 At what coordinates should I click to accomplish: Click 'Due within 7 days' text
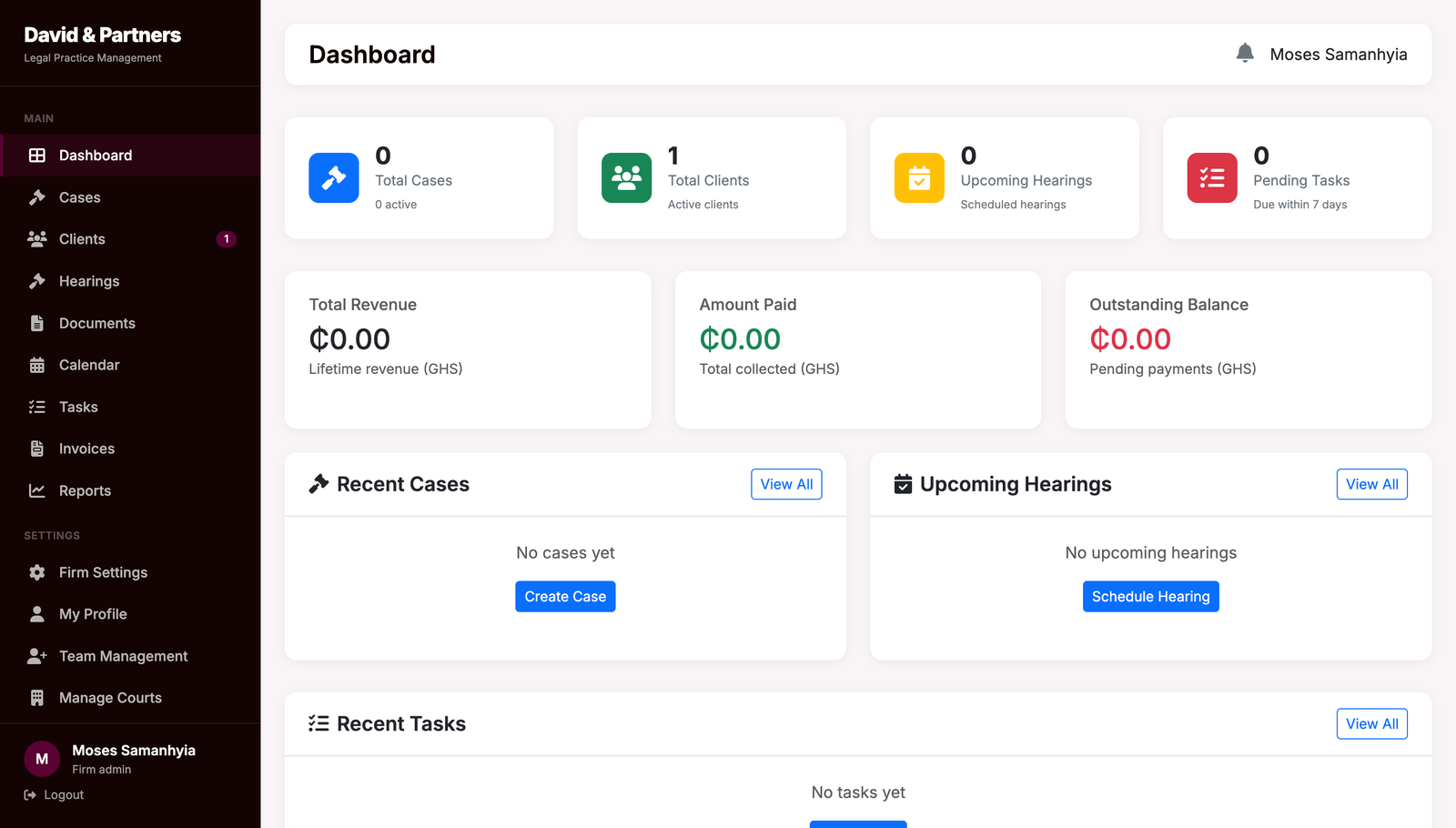coord(1300,205)
